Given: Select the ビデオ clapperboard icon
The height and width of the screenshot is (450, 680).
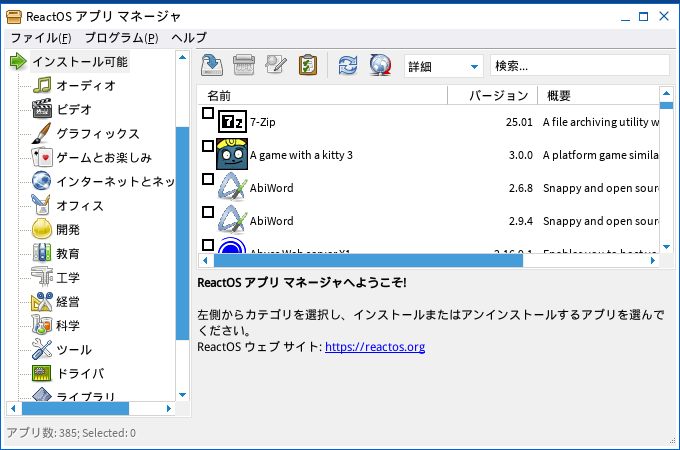Looking at the screenshot, I should [42, 109].
